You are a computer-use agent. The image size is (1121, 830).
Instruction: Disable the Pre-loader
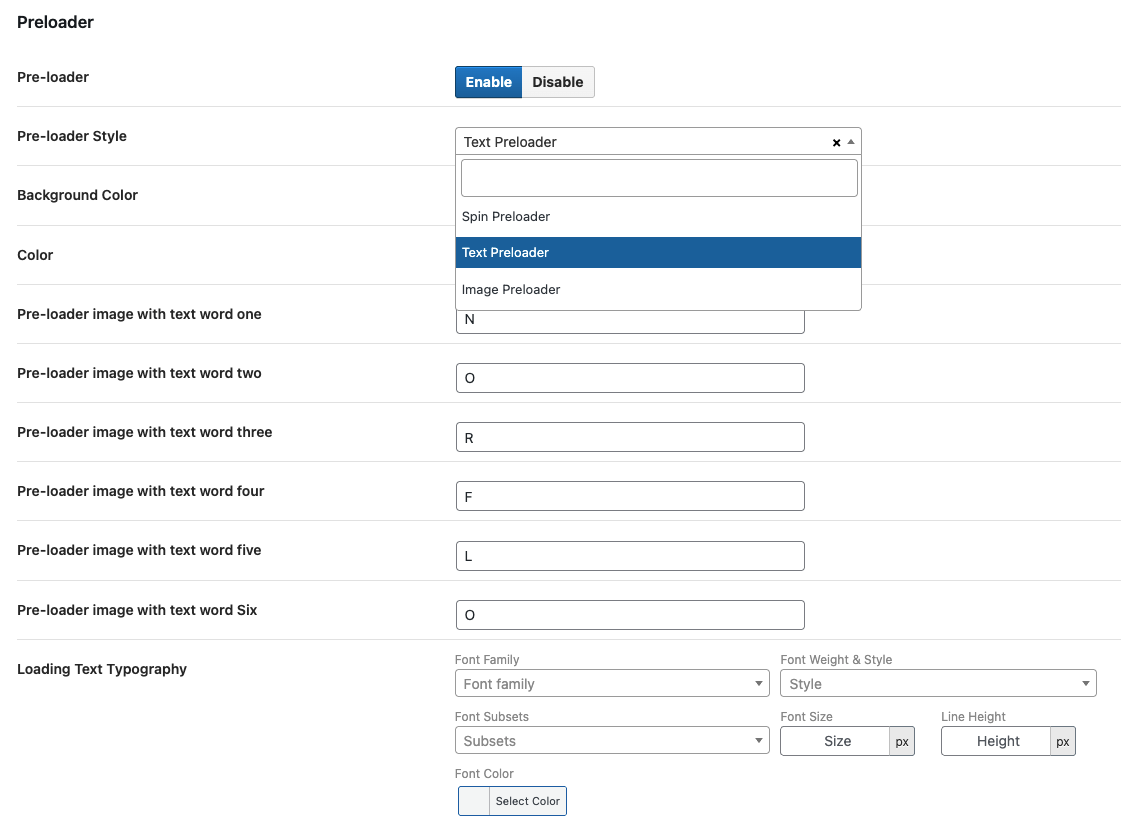557,82
